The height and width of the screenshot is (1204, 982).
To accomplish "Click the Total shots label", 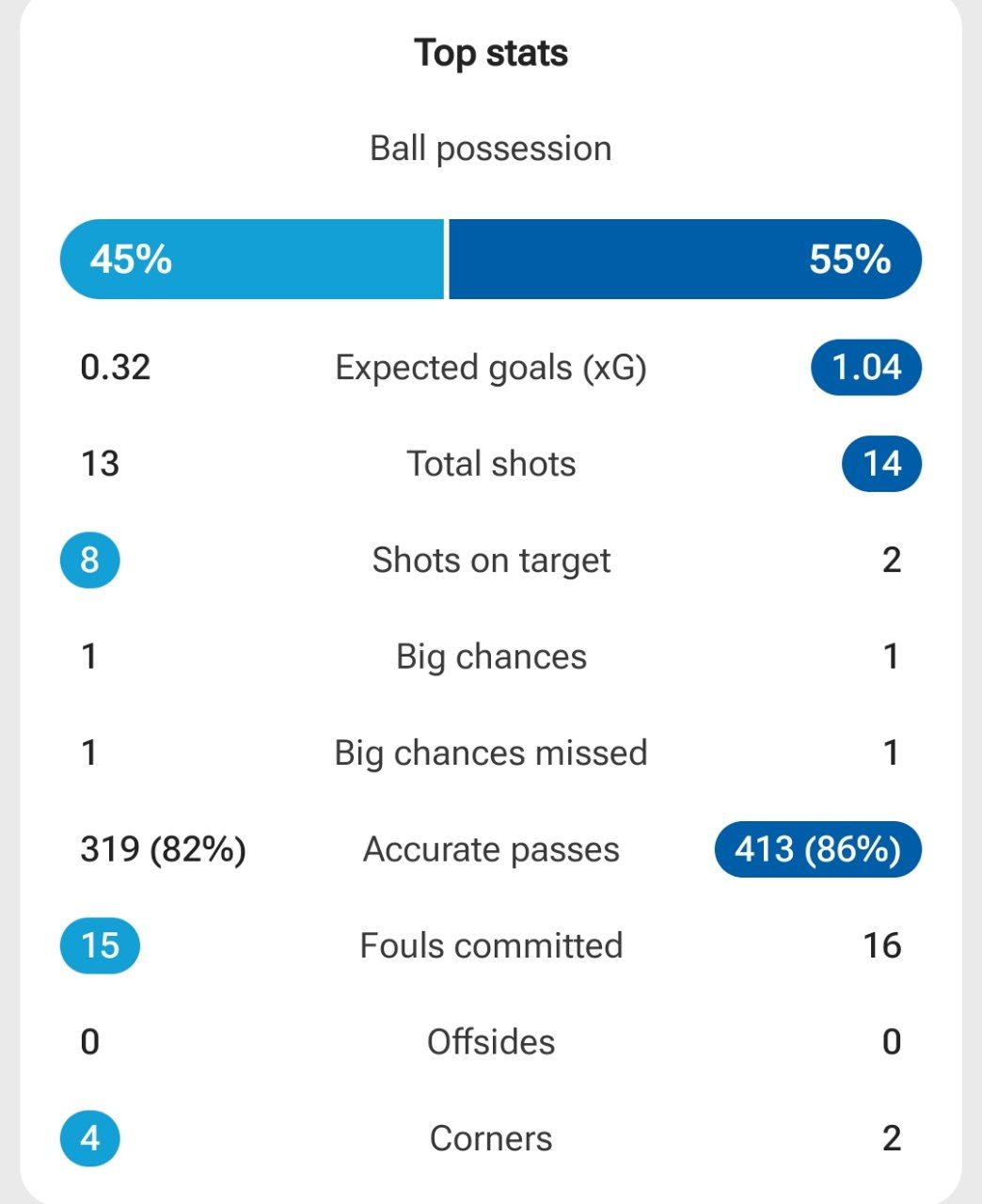I will (491, 464).
